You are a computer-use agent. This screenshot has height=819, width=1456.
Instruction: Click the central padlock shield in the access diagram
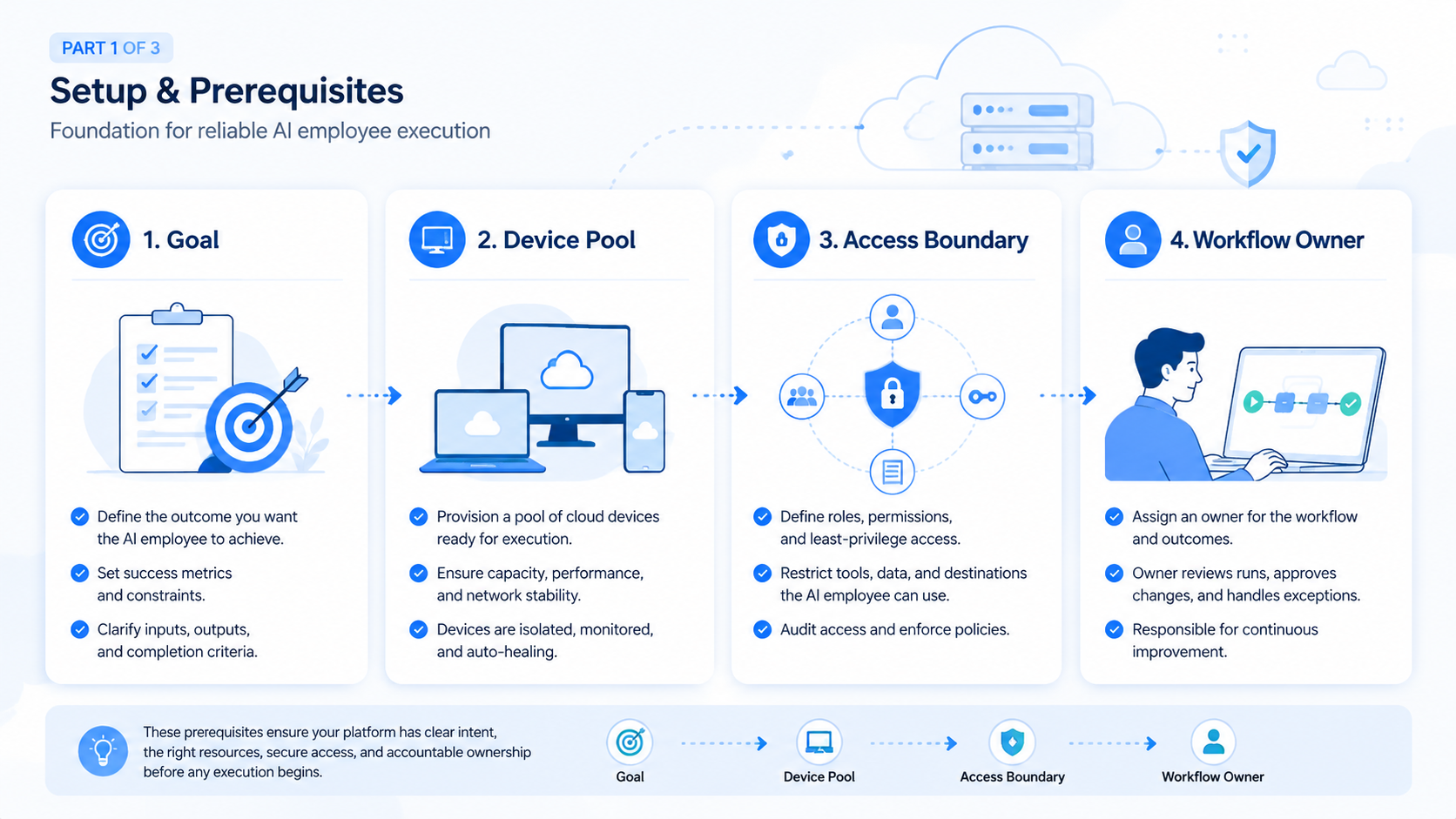892,395
